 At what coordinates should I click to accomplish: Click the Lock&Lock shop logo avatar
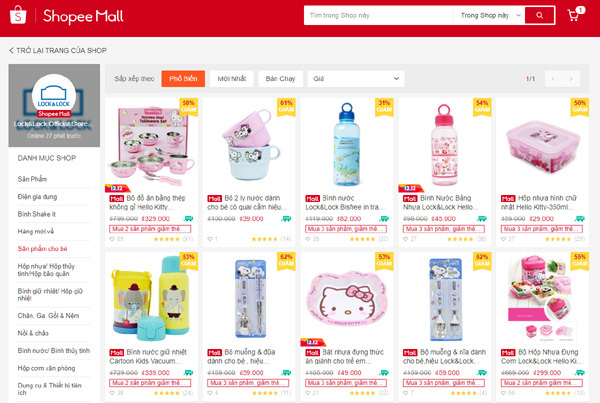[x=54, y=95]
